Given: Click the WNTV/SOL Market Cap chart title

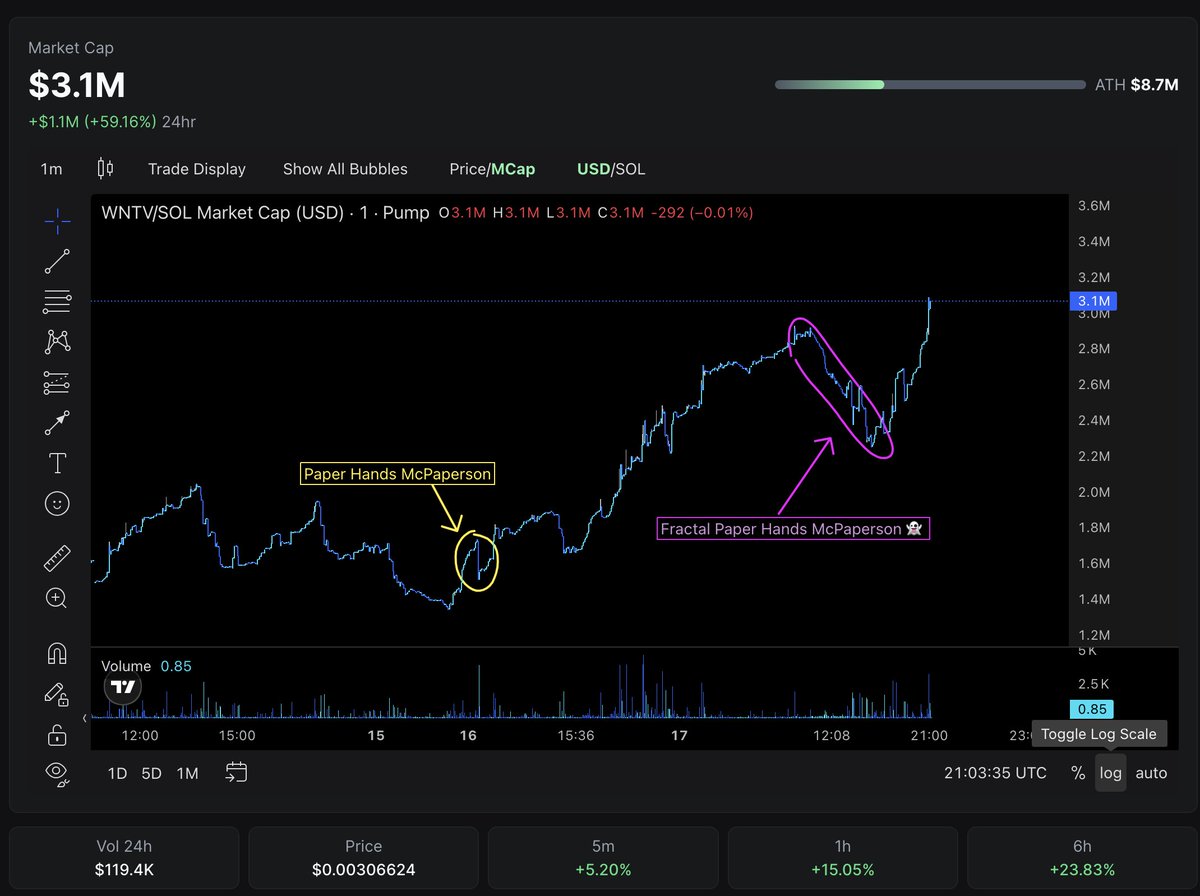Looking at the screenshot, I should pyautogui.click(x=265, y=212).
